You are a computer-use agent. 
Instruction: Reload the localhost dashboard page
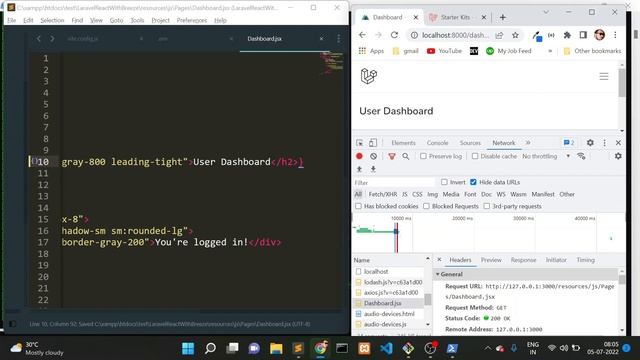click(394, 35)
